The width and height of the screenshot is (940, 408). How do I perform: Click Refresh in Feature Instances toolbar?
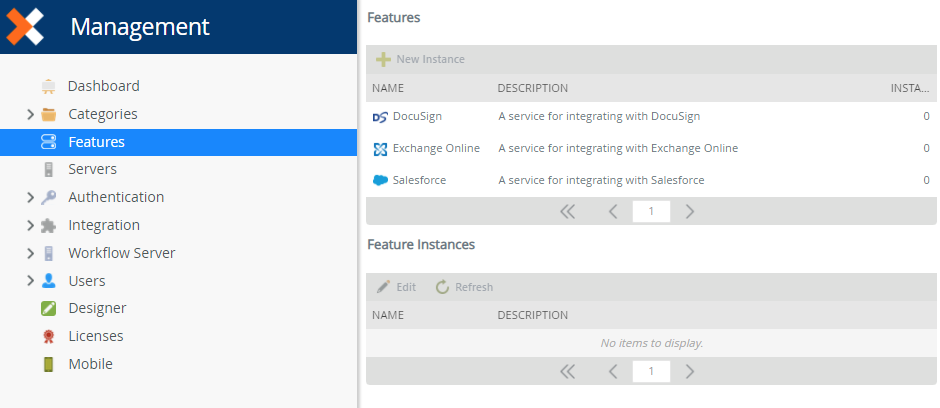click(x=464, y=287)
